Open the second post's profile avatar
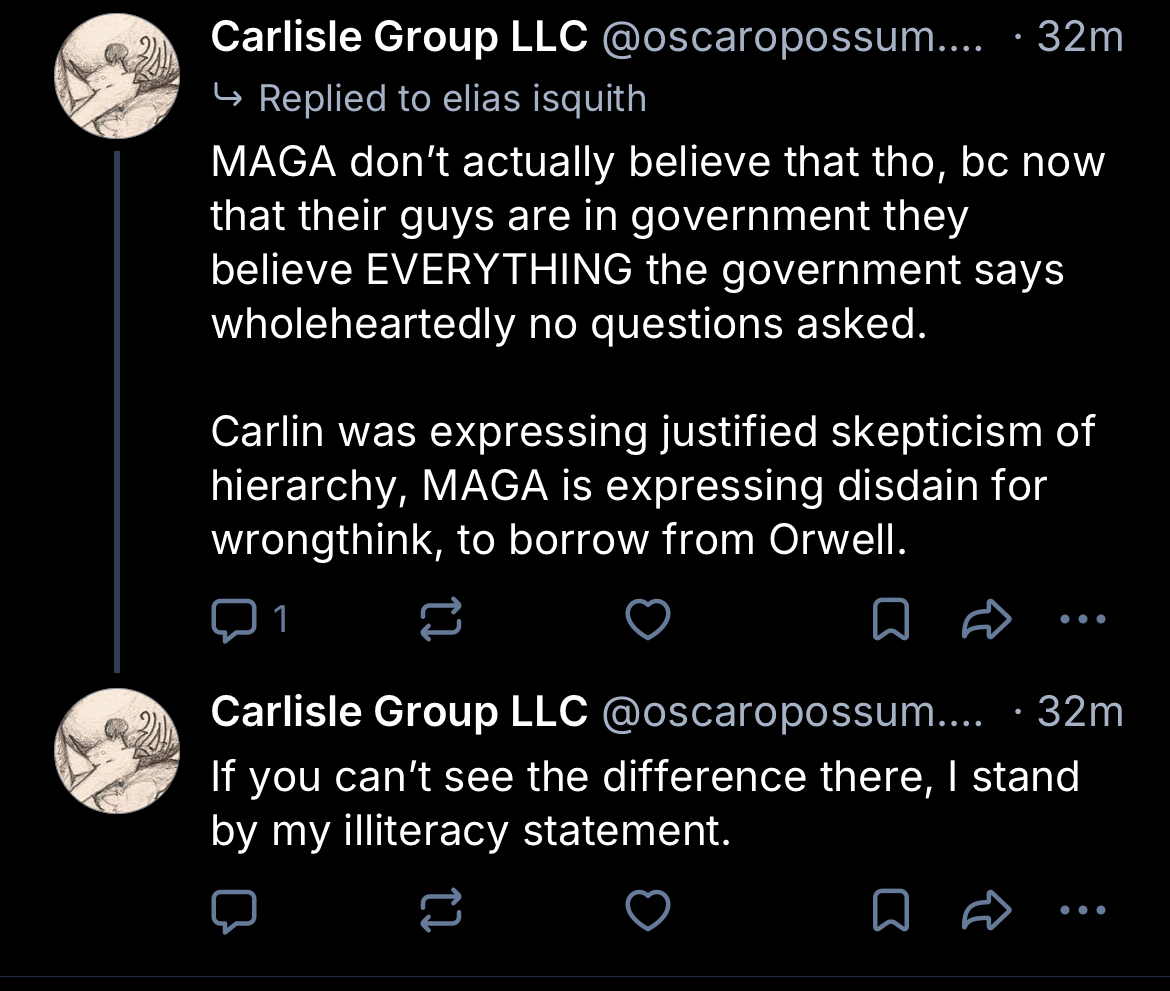Image resolution: width=1170 pixels, height=991 pixels. pos(117,751)
